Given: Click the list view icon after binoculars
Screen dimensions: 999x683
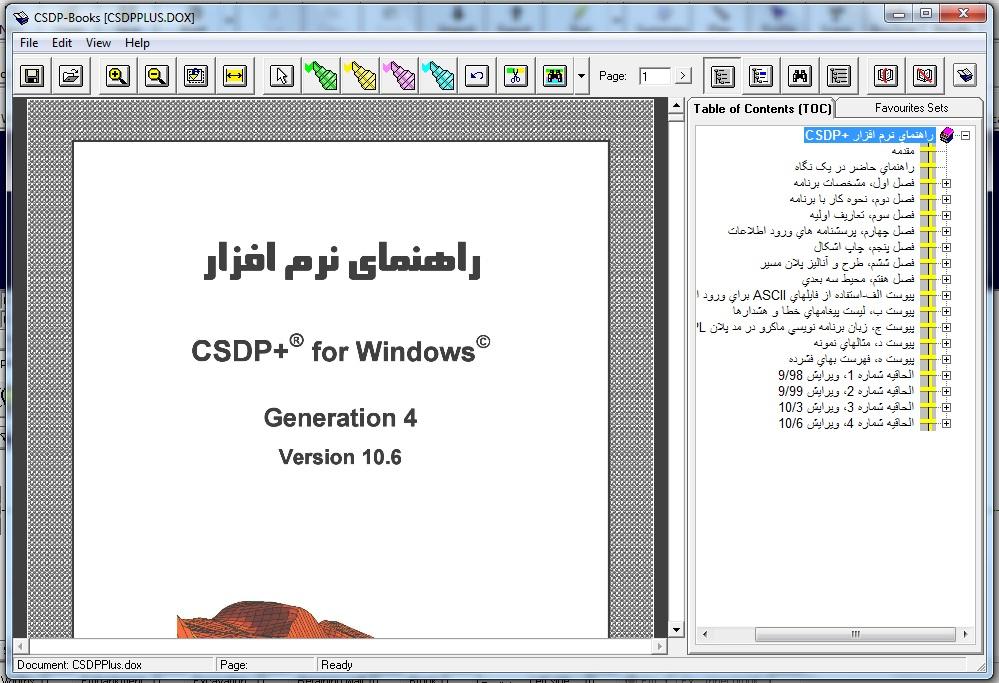Looking at the screenshot, I should point(838,76).
